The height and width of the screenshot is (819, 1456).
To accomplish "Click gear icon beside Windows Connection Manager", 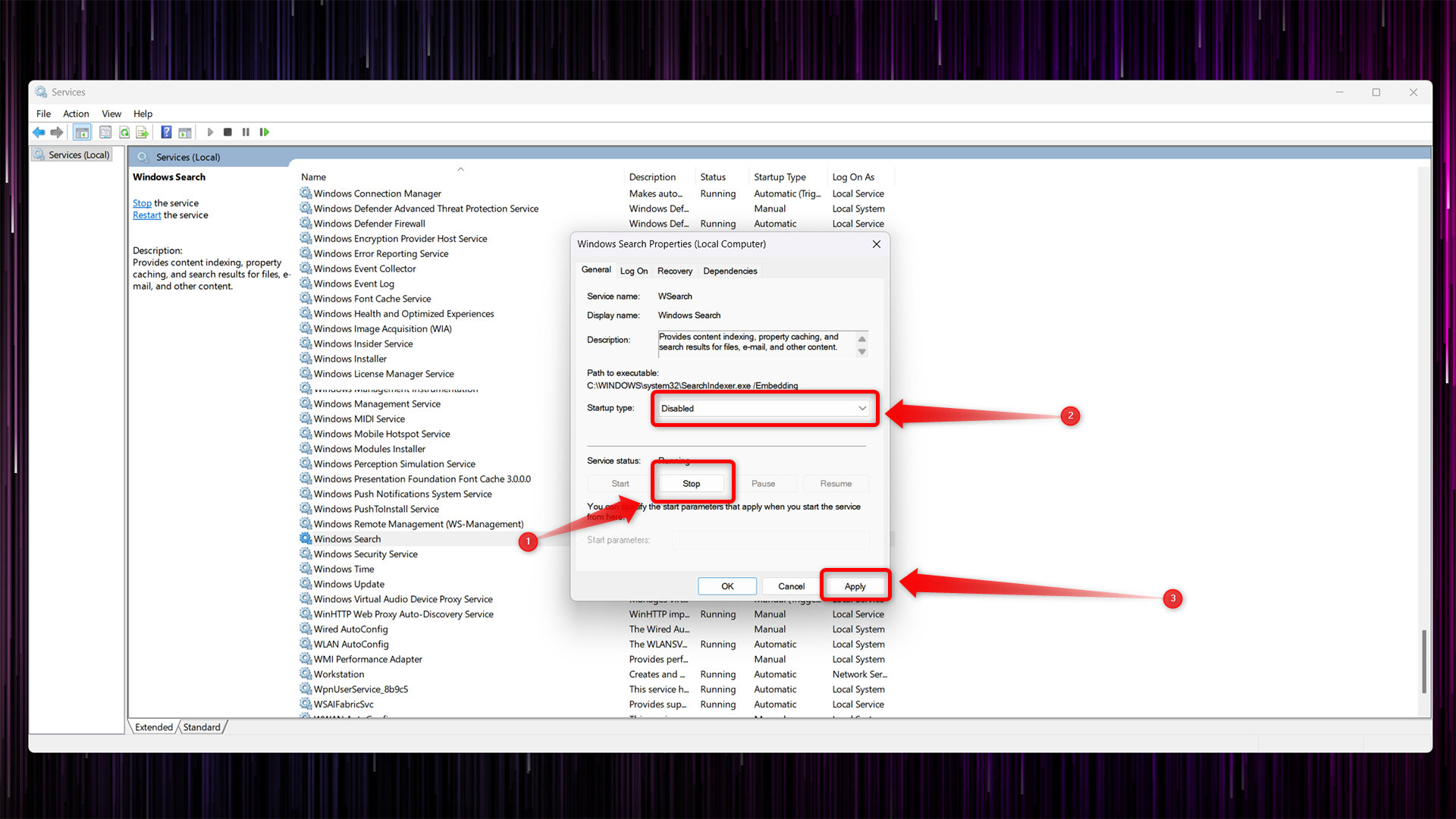I will [x=306, y=193].
